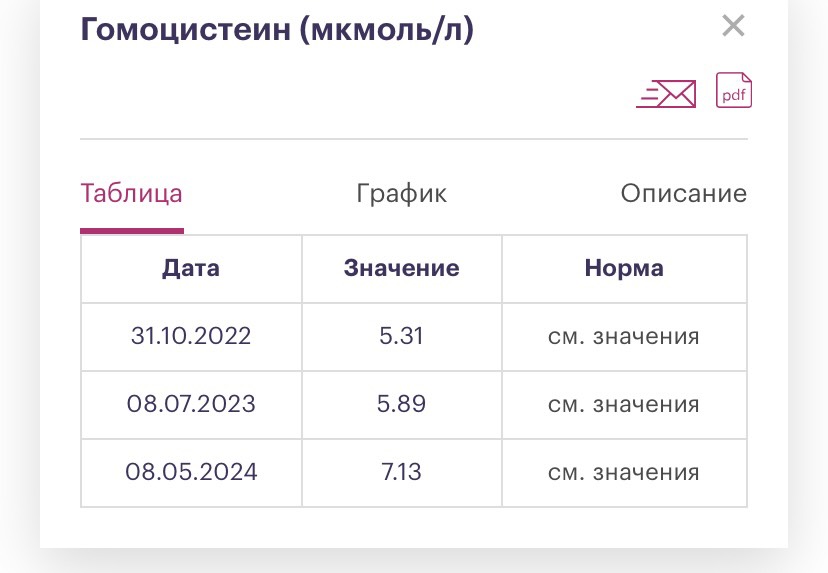The width and height of the screenshot is (828, 573).
Task: Click the 5.89 value cell
Action: (x=401, y=404)
